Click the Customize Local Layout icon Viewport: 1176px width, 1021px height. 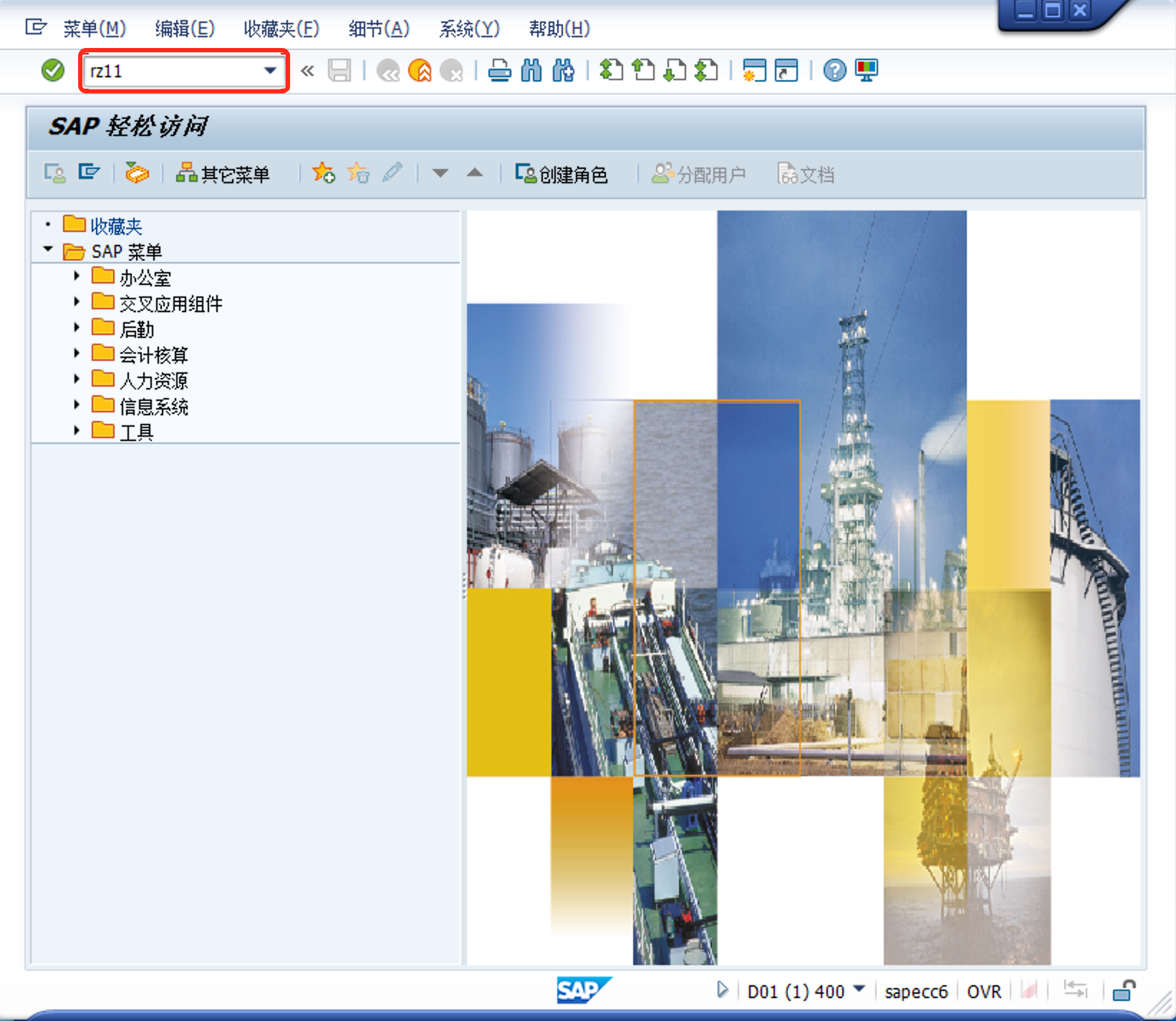coord(866,70)
